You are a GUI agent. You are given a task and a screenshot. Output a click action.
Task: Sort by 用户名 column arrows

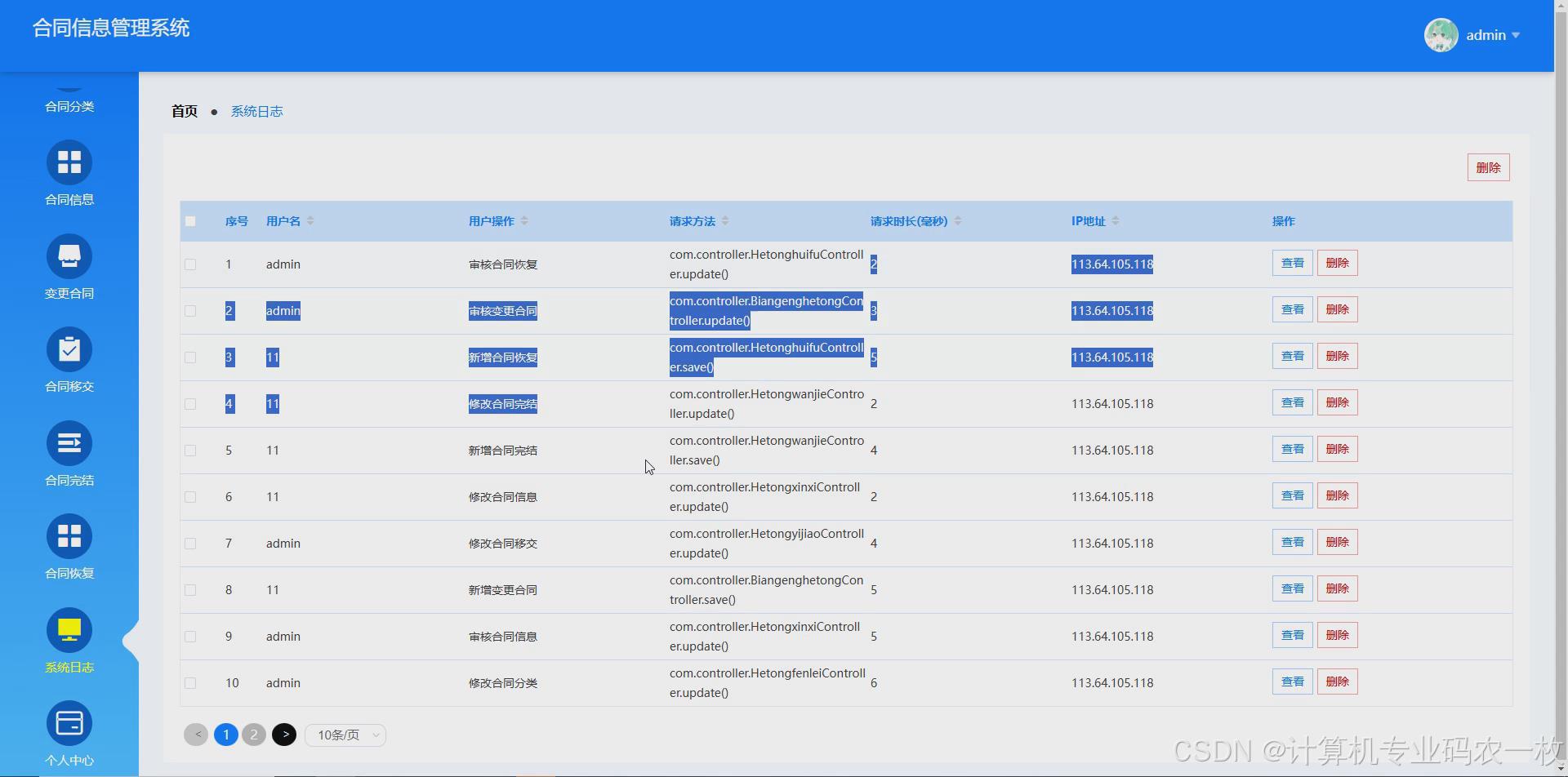click(x=310, y=221)
